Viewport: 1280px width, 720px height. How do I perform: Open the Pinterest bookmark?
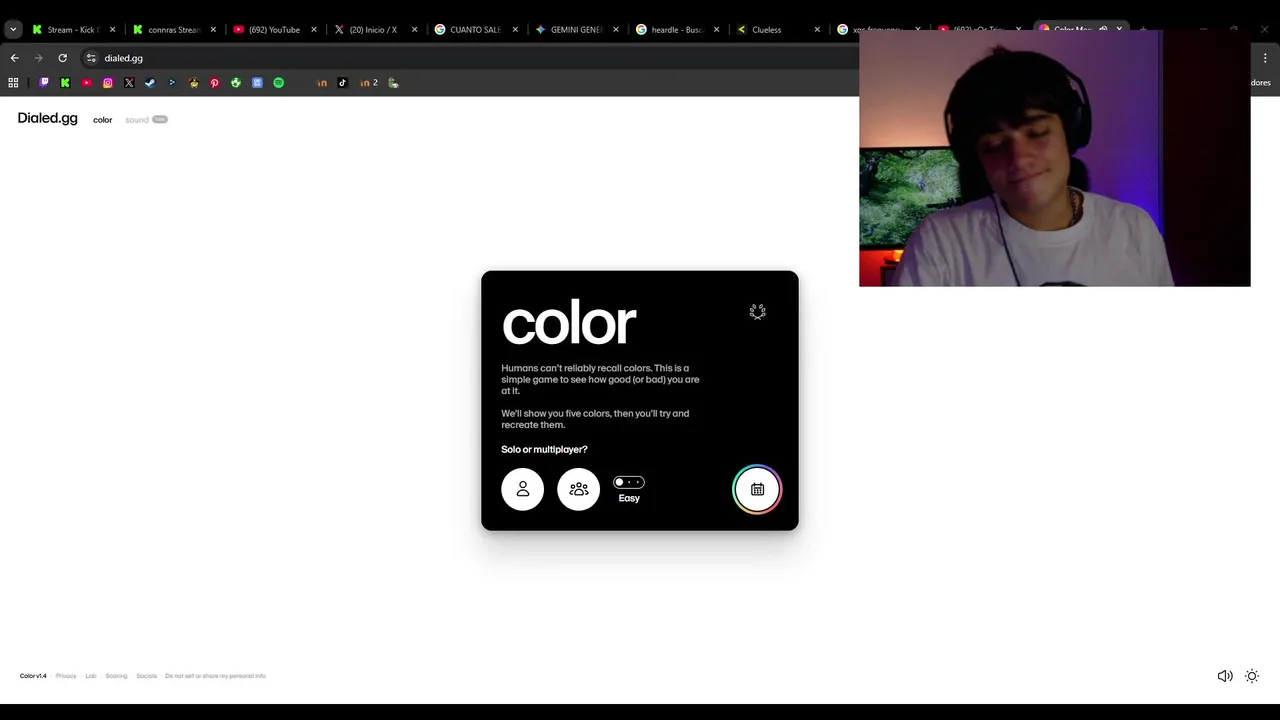click(x=214, y=83)
